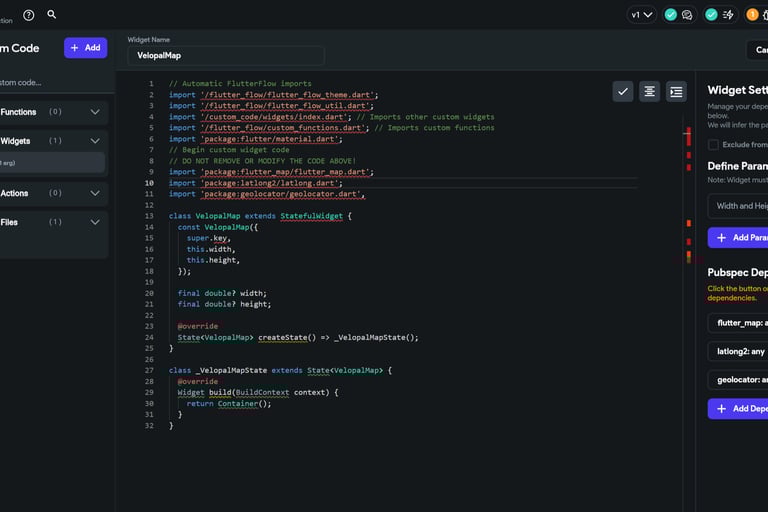Expand the Actions section chevron
Image resolution: width=768 pixels, height=512 pixels.
point(95,193)
